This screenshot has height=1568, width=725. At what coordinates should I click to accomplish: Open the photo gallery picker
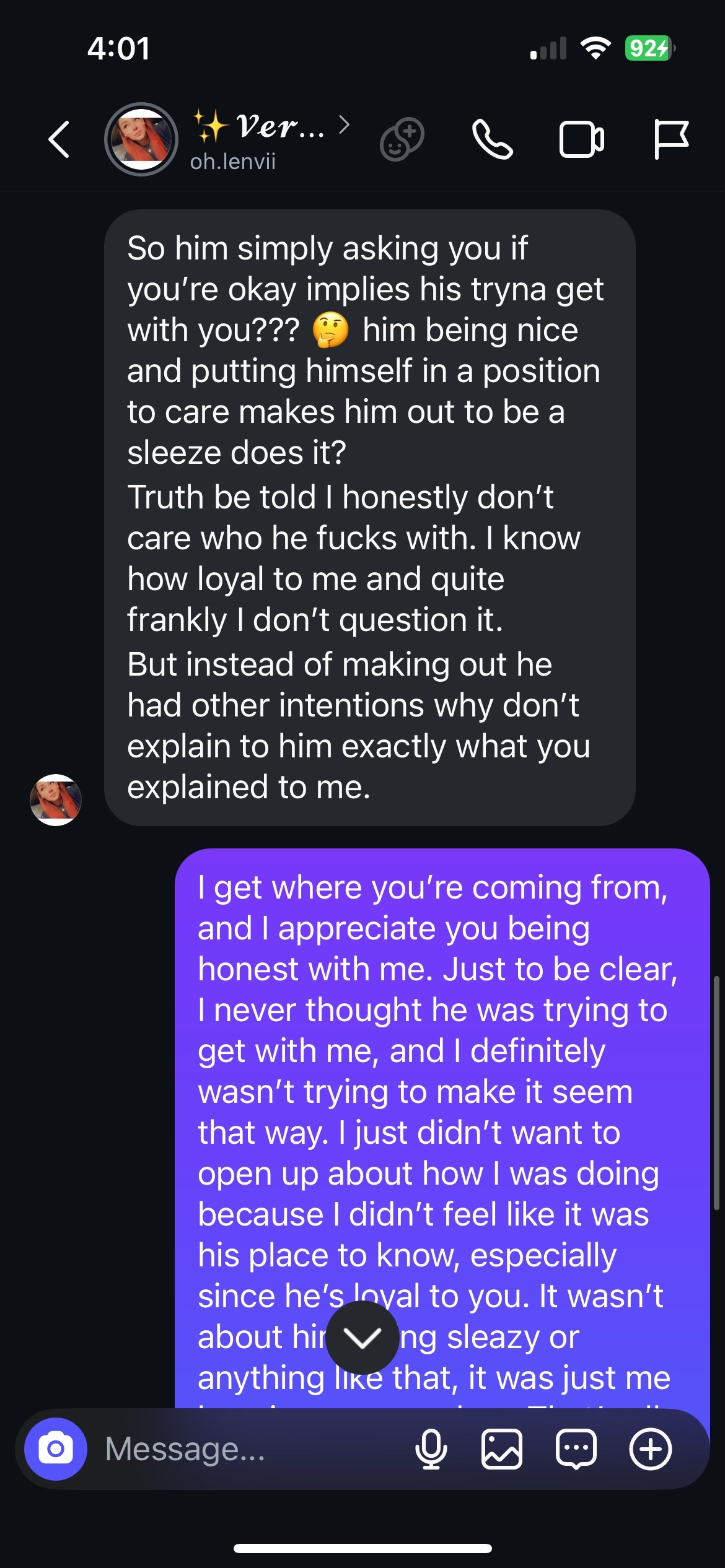point(501,1448)
